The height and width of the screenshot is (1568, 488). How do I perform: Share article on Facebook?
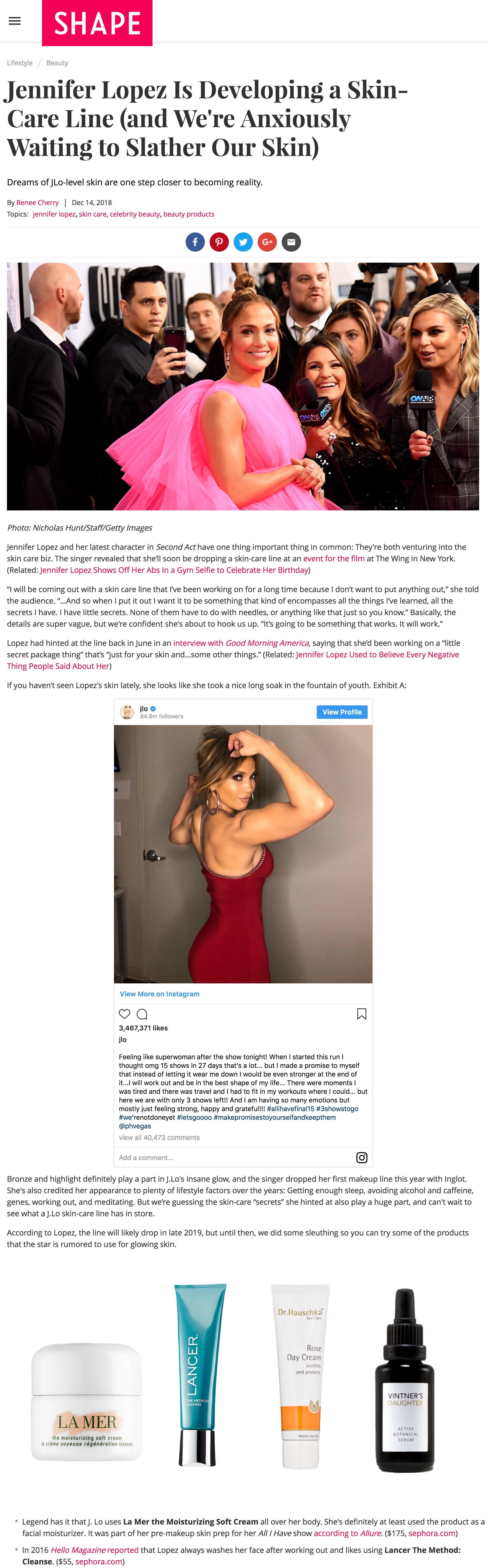pos(195,242)
